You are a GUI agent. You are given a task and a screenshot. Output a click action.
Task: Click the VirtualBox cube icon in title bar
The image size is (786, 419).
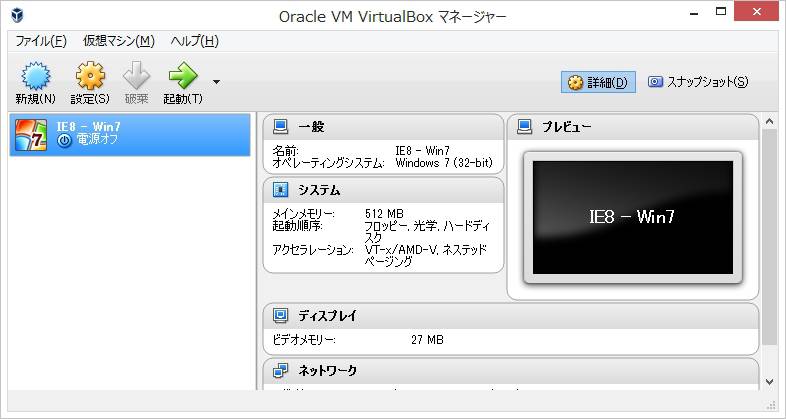pyautogui.click(x=17, y=16)
